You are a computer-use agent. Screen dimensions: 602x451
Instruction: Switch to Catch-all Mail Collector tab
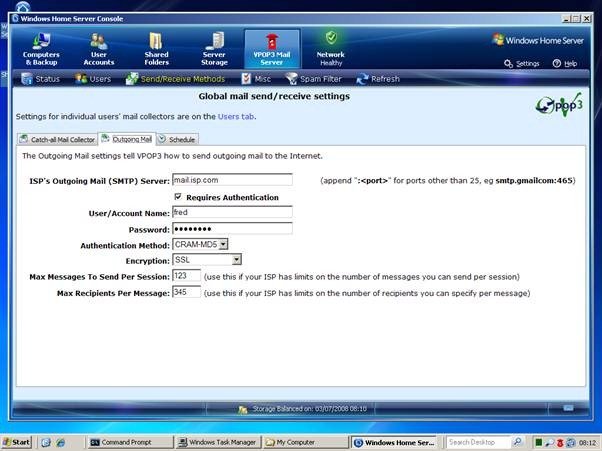point(57,140)
